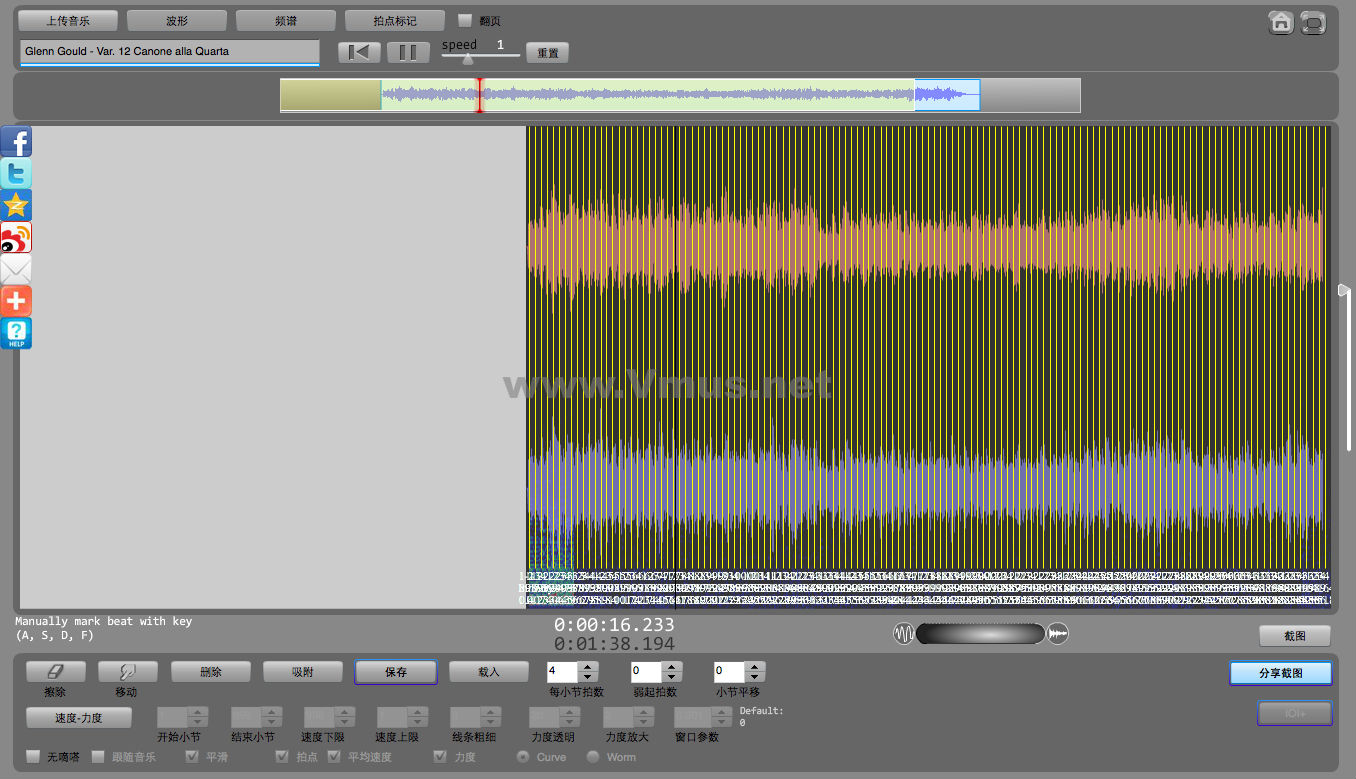Switch to the 波形 waveform view
Image resolution: width=1356 pixels, height=779 pixels.
pyautogui.click(x=176, y=21)
